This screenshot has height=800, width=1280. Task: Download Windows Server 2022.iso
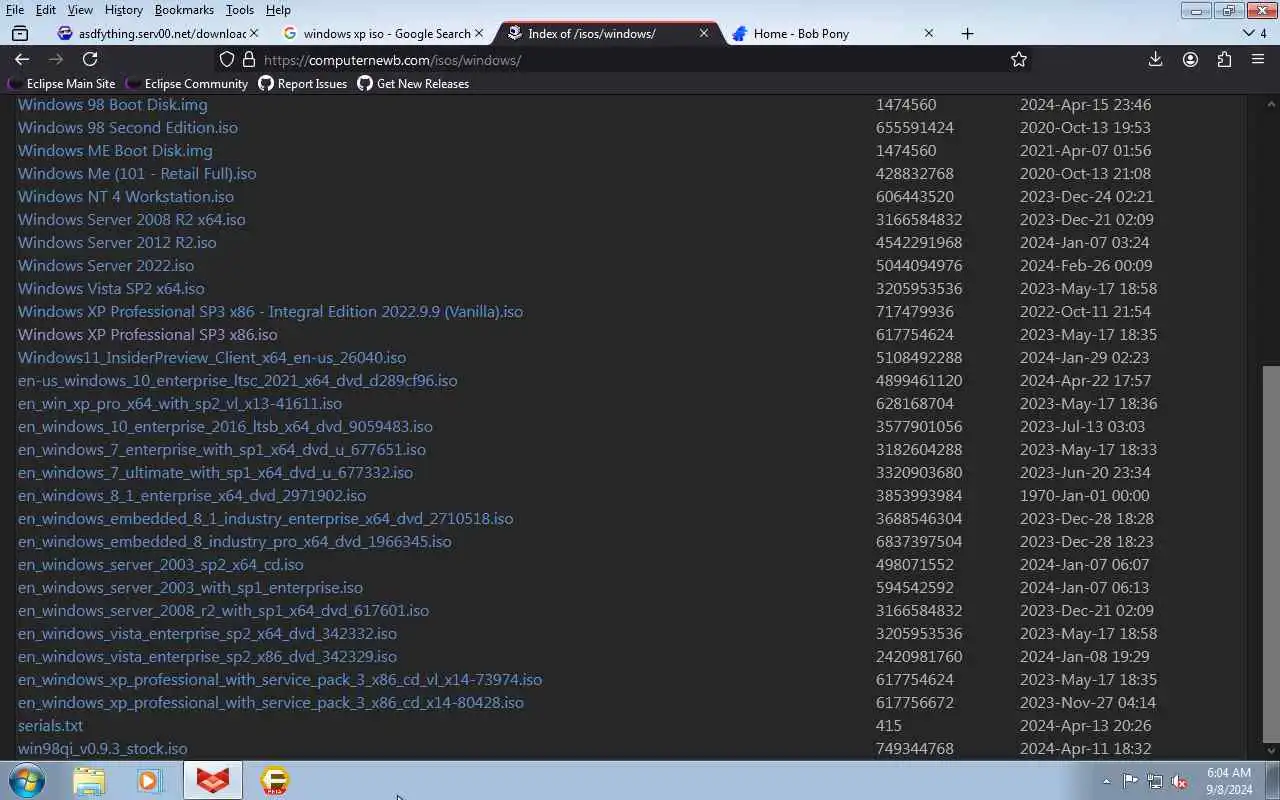(106, 265)
